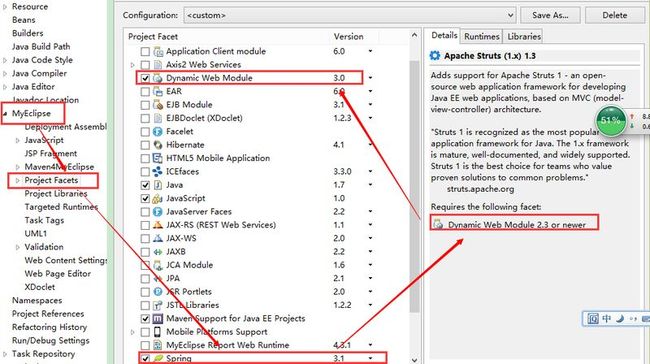The width and height of the screenshot is (650, 364).
Task: Click the JAX-RS (REST Web Services) icon
Action: [158, 225]
